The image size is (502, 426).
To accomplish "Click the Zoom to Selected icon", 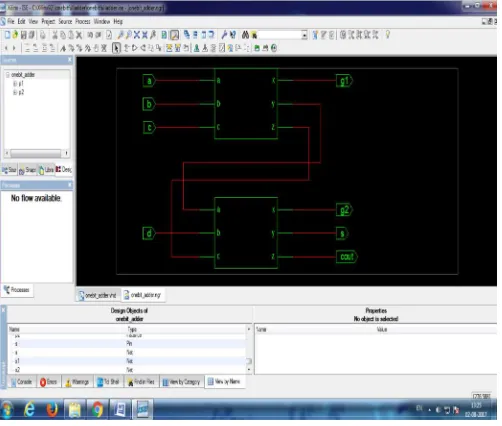I will (145, 35).
